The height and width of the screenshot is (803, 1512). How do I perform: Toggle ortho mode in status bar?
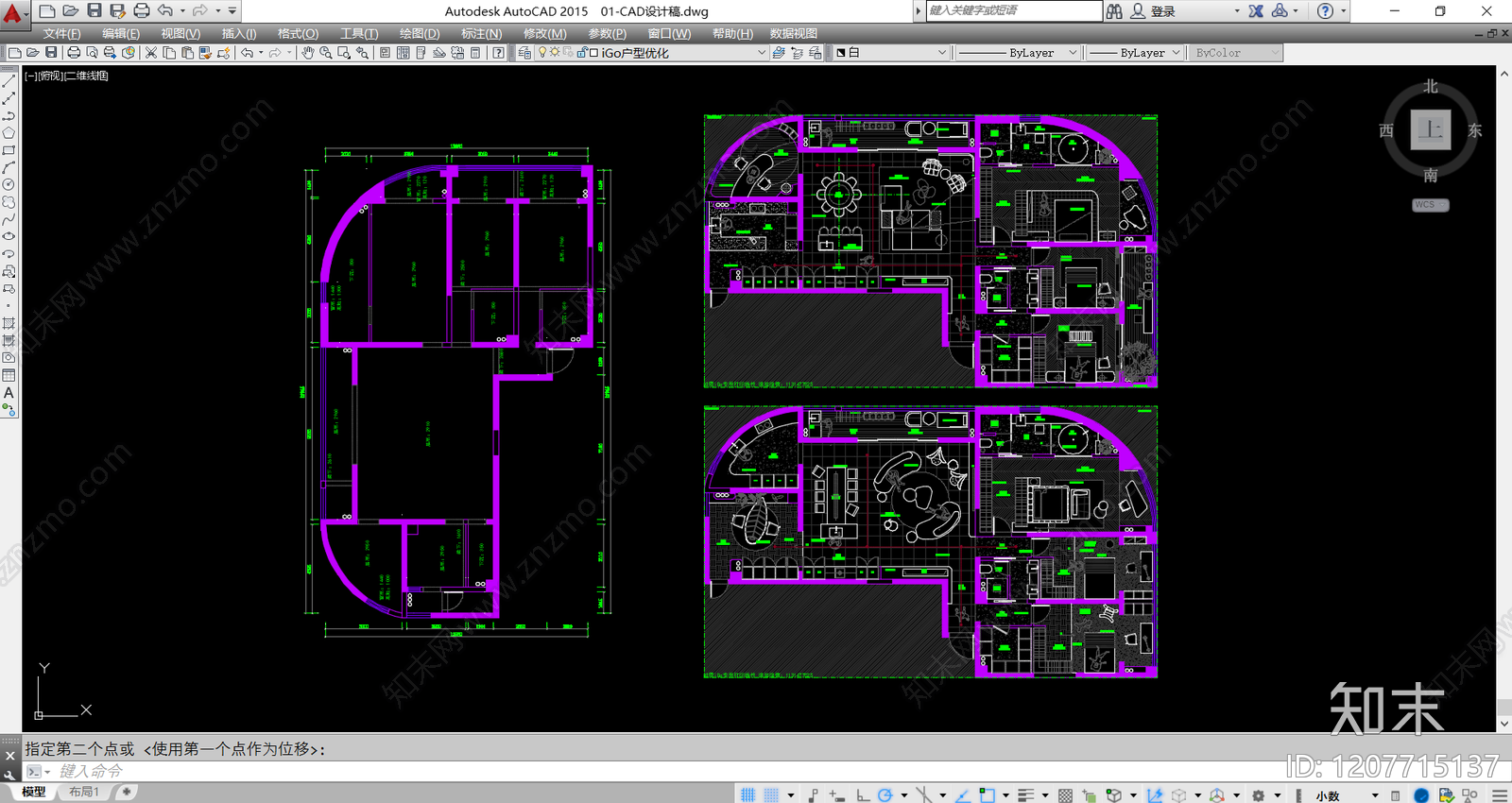pos(862,795)
